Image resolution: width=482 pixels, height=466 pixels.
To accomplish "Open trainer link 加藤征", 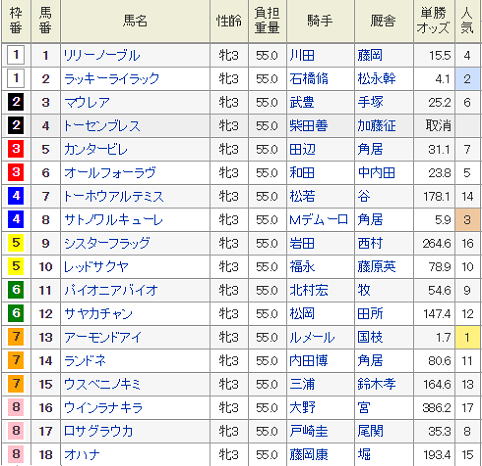I will tap(377, 126).
